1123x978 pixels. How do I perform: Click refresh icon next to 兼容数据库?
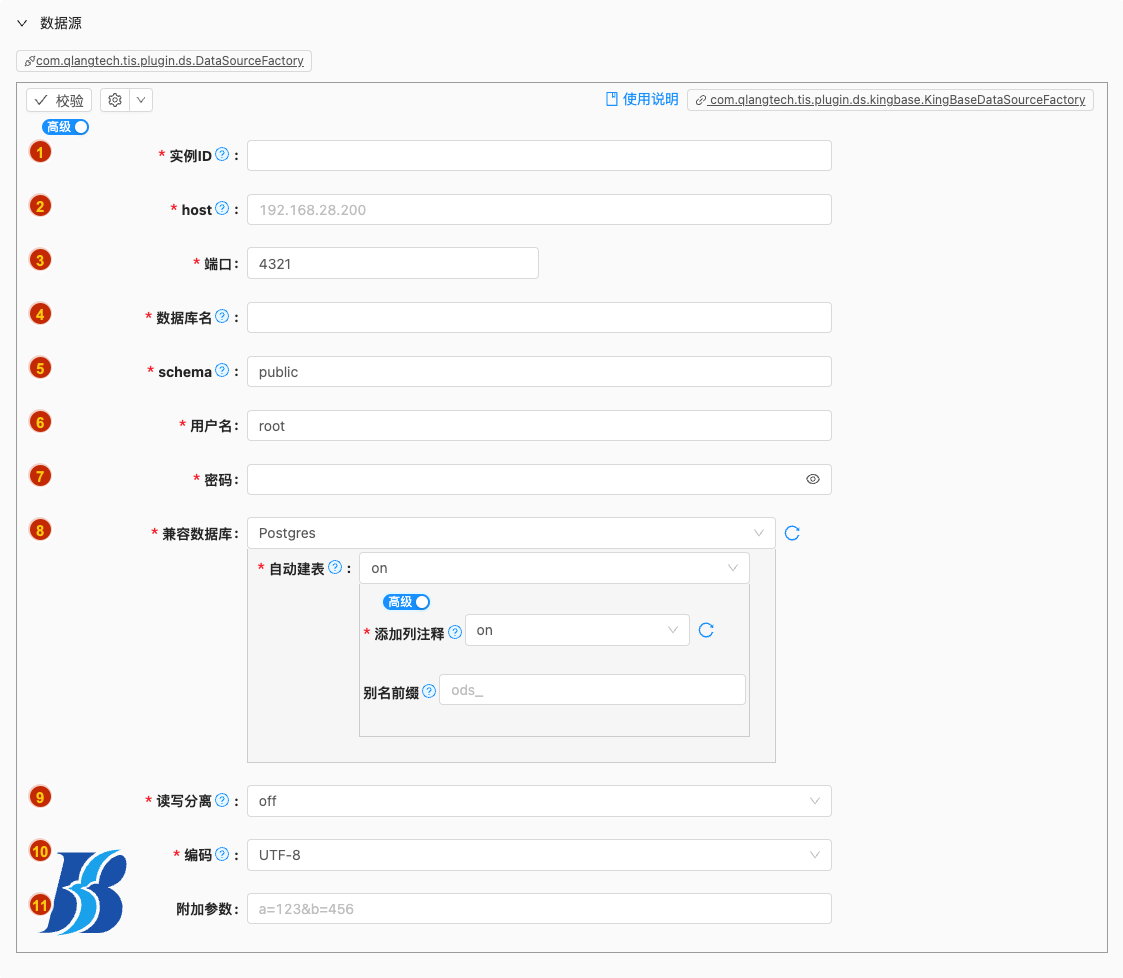coord(792,533)
